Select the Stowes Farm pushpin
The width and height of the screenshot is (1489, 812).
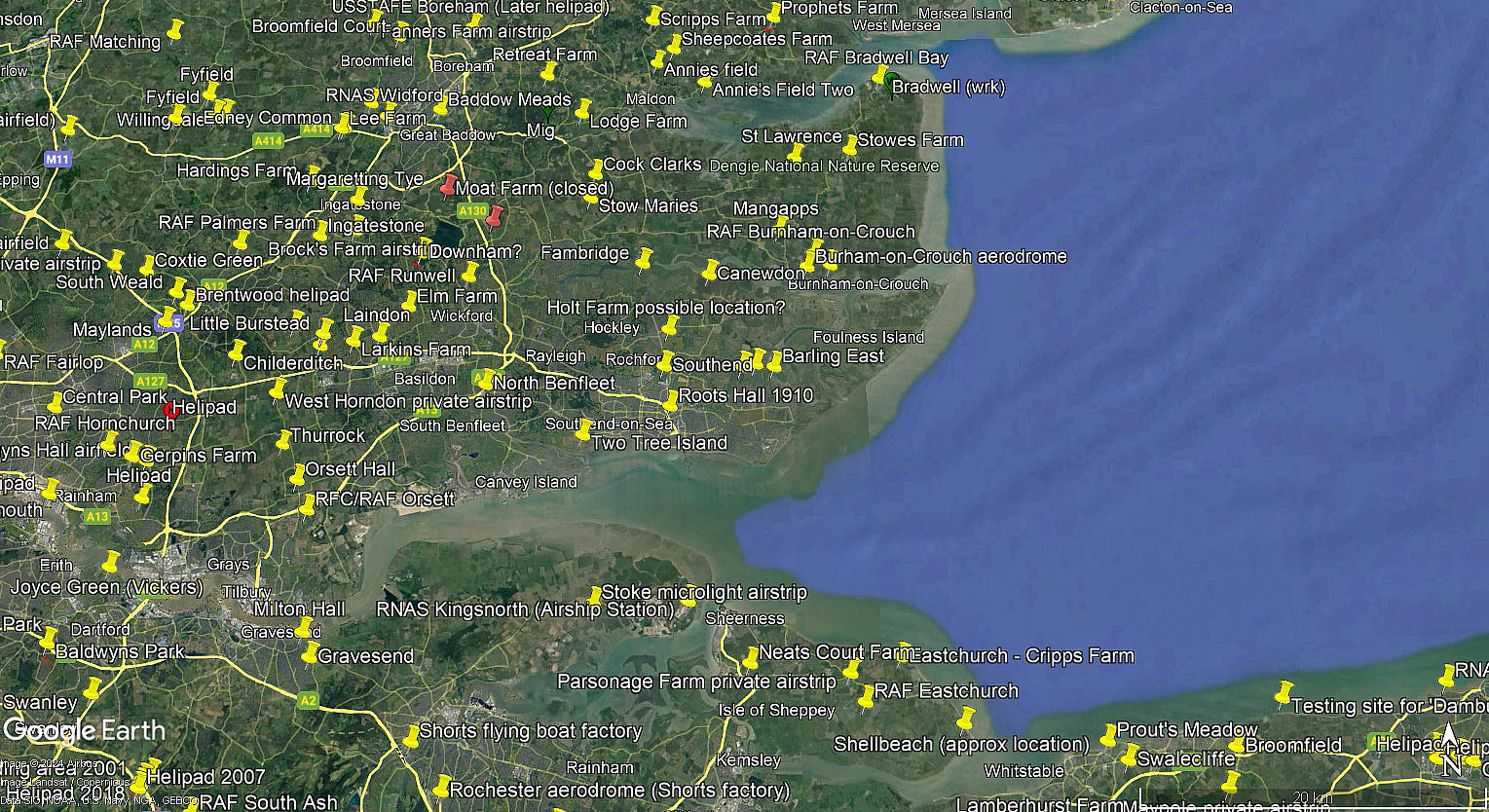(850, 144)
